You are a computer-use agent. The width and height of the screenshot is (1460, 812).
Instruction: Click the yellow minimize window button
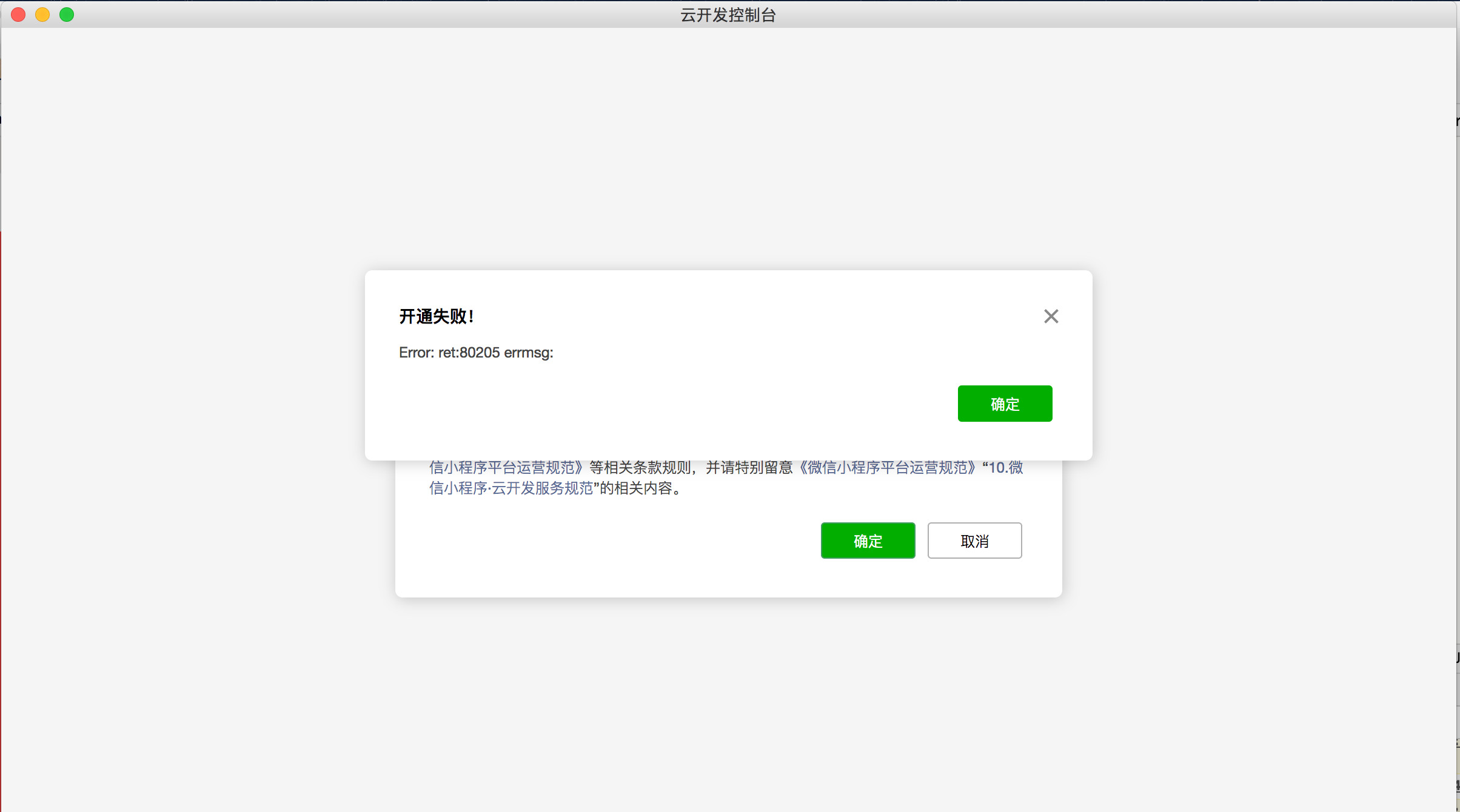(42, 15)
